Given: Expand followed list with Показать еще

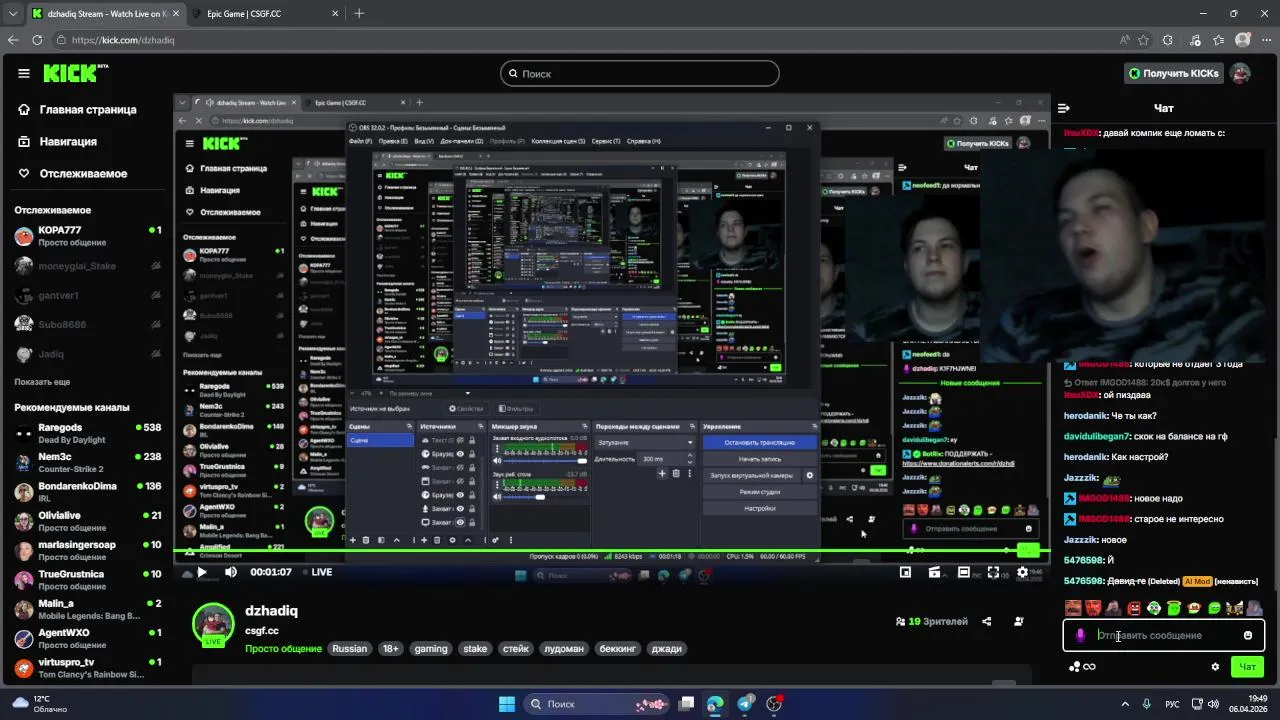Looking at the screenshot, I should tap(42, 382).
